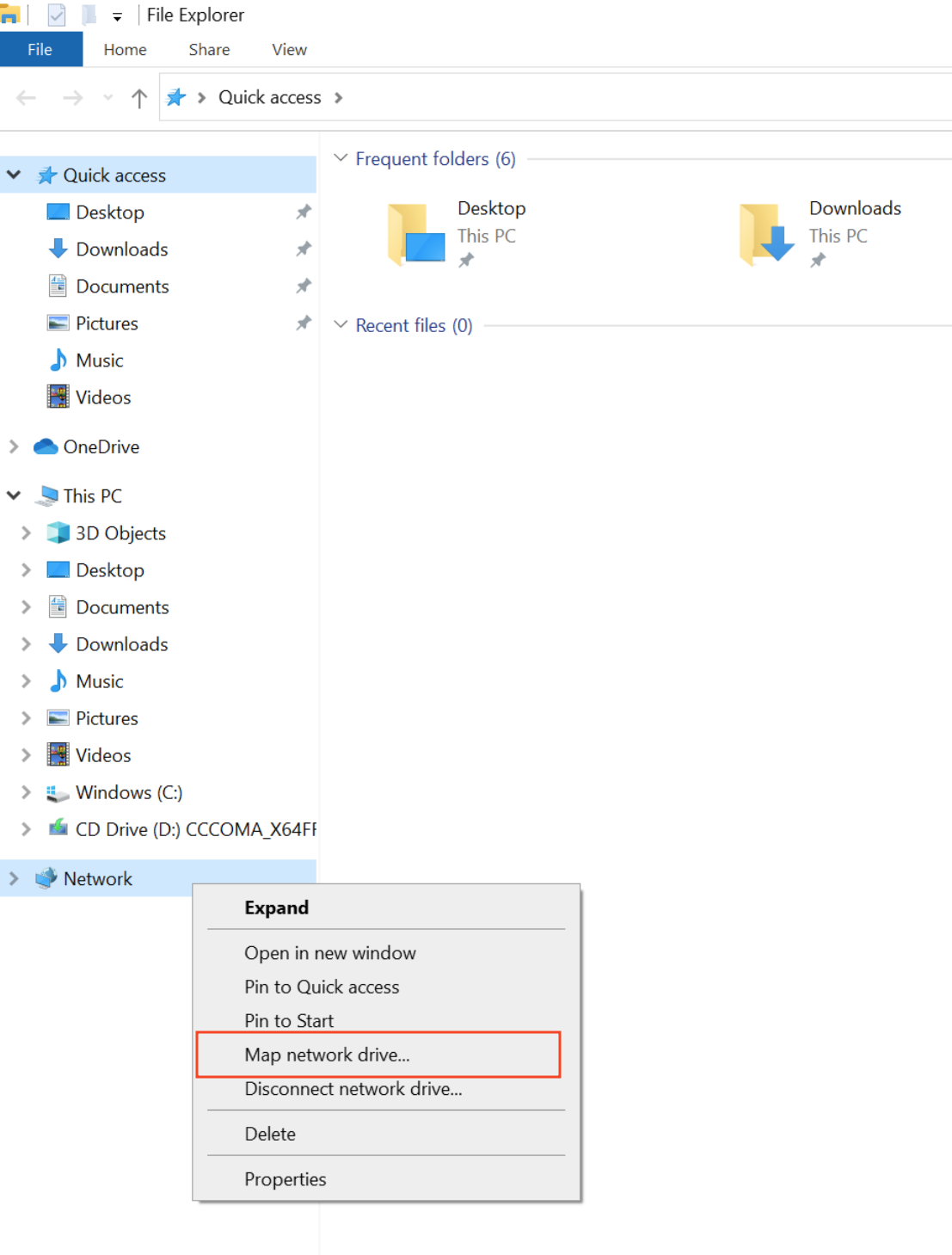Open the recent locations dropdown arrow
The height and width of the screenshot is (1255, 952).
(x=107, y=98)
